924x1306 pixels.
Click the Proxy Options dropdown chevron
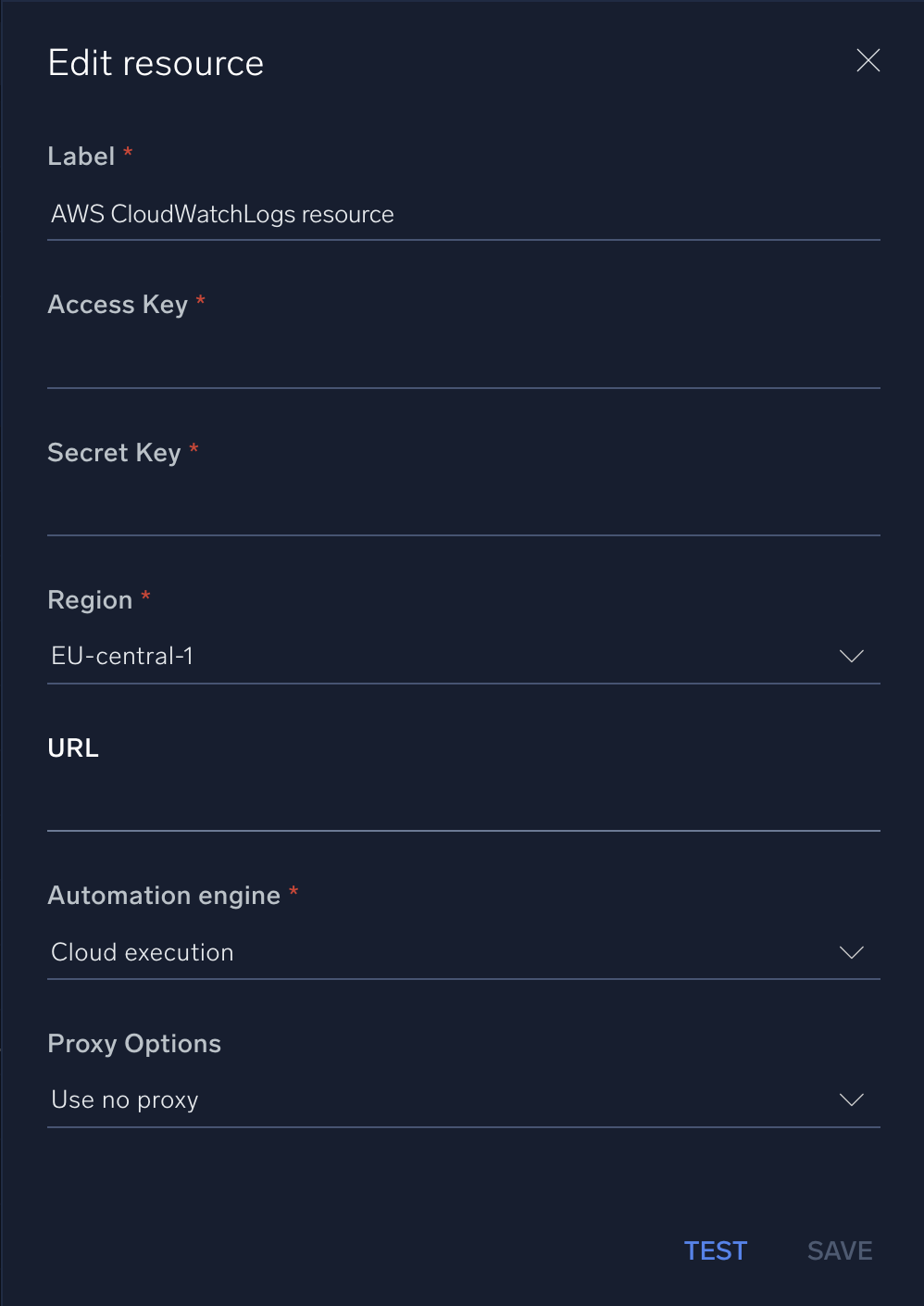coord(852,1099)
